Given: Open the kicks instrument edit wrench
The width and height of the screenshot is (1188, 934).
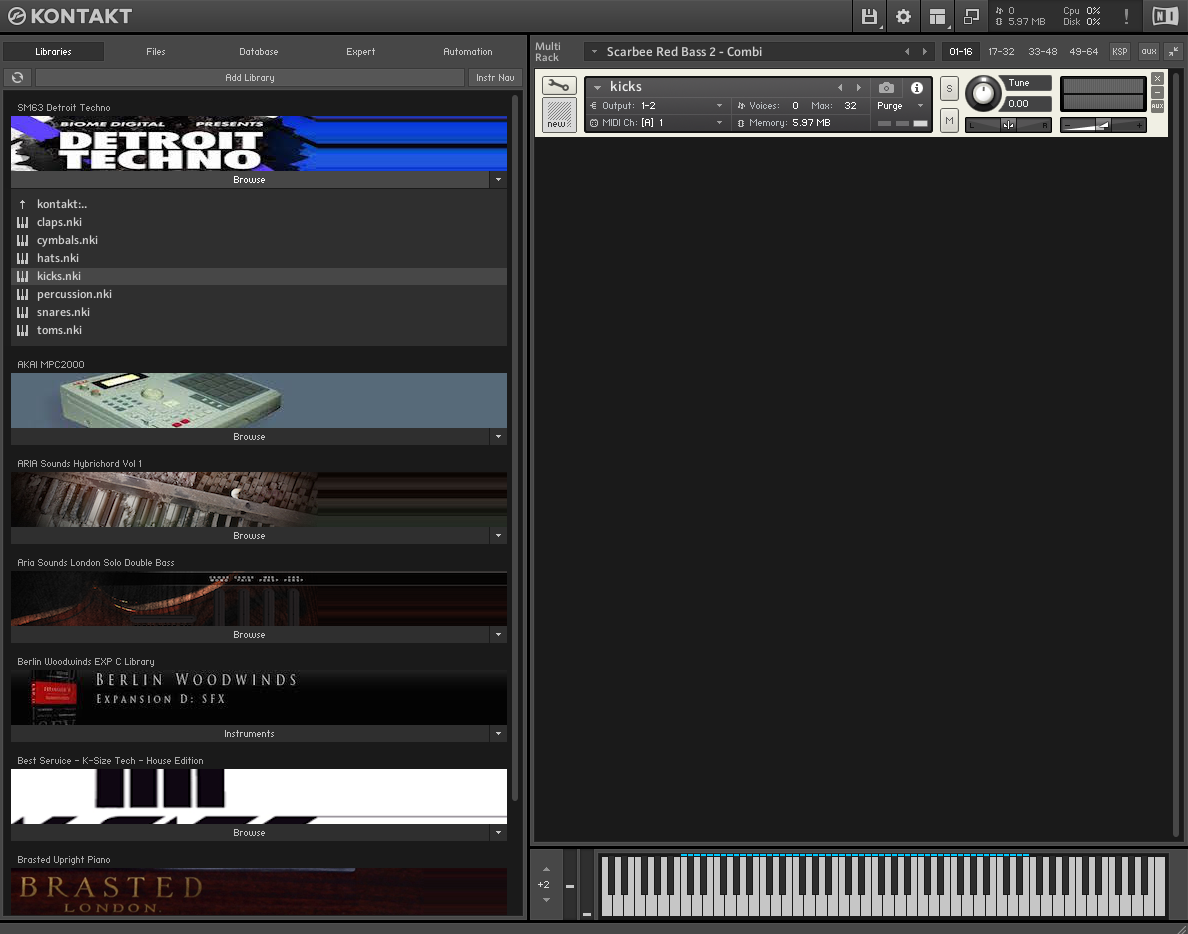Looking at the screenshot, I should [559, 86].
